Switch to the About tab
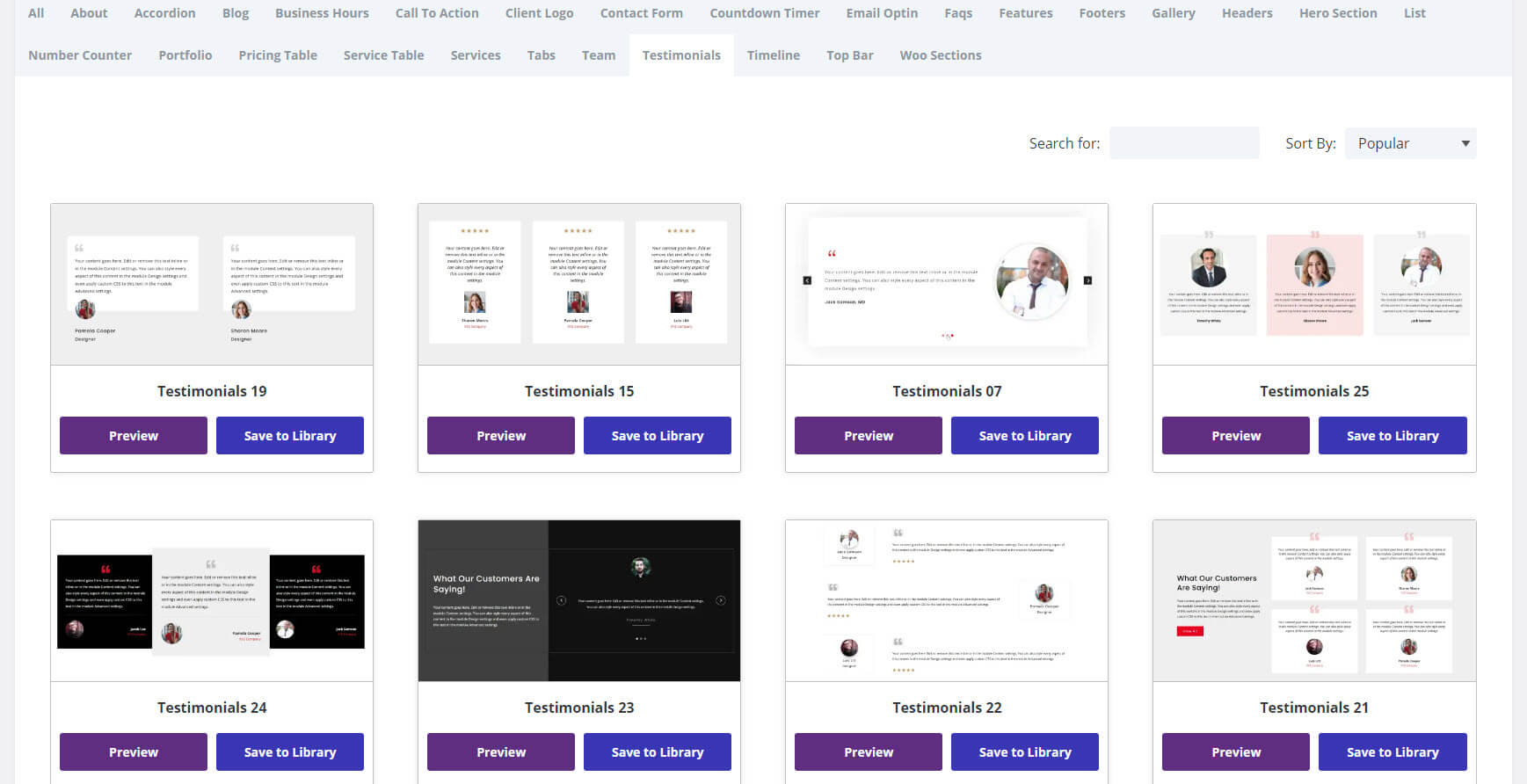This screenshot has width=1527, height=784. [x=89, y=13]
